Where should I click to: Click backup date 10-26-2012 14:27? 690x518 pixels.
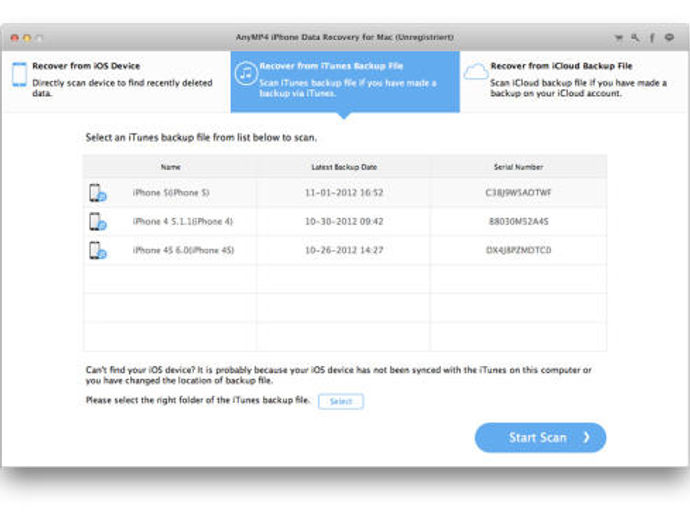coord(344,250)
